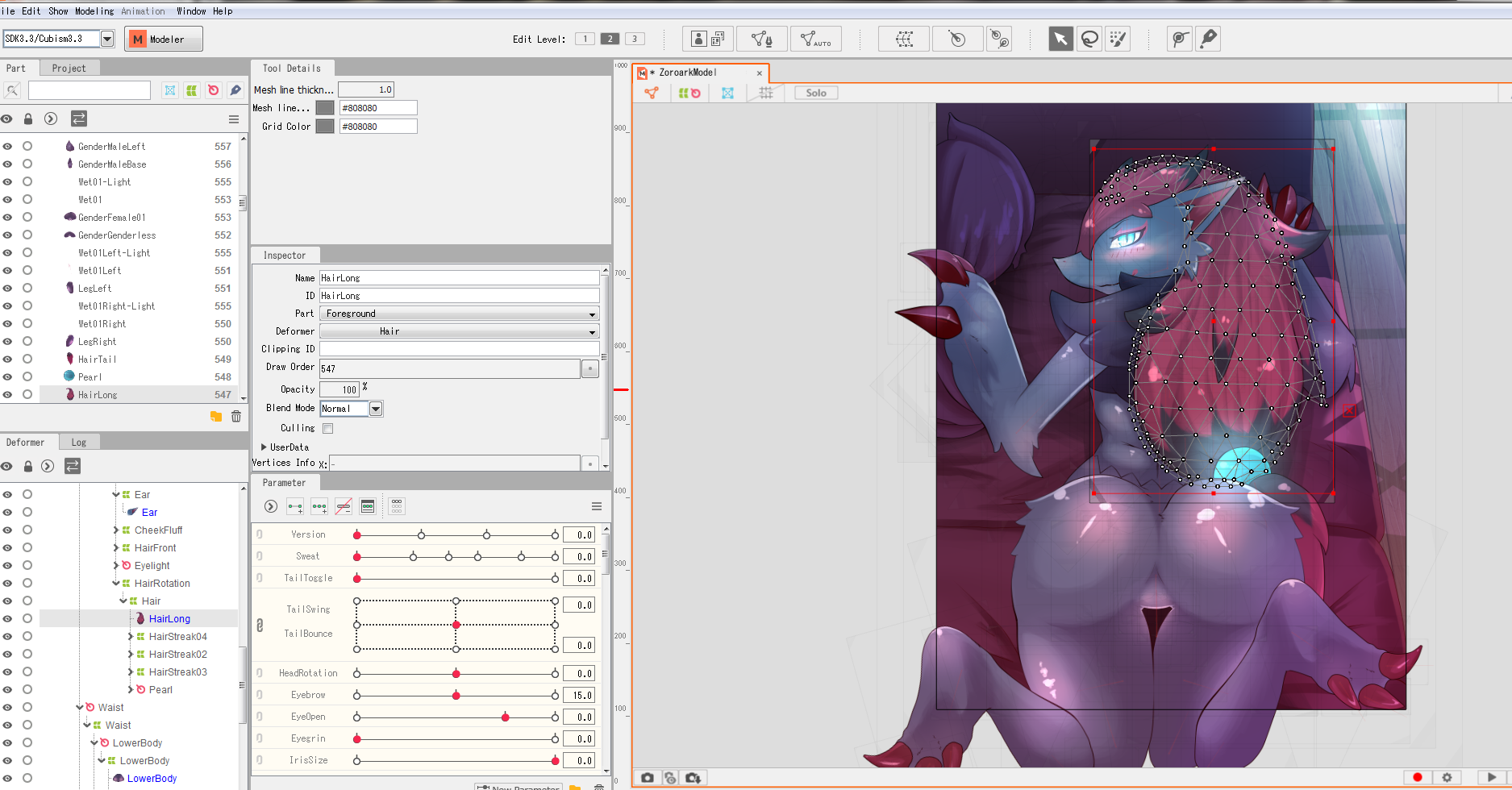Expand the UserData section

[264, 447]
